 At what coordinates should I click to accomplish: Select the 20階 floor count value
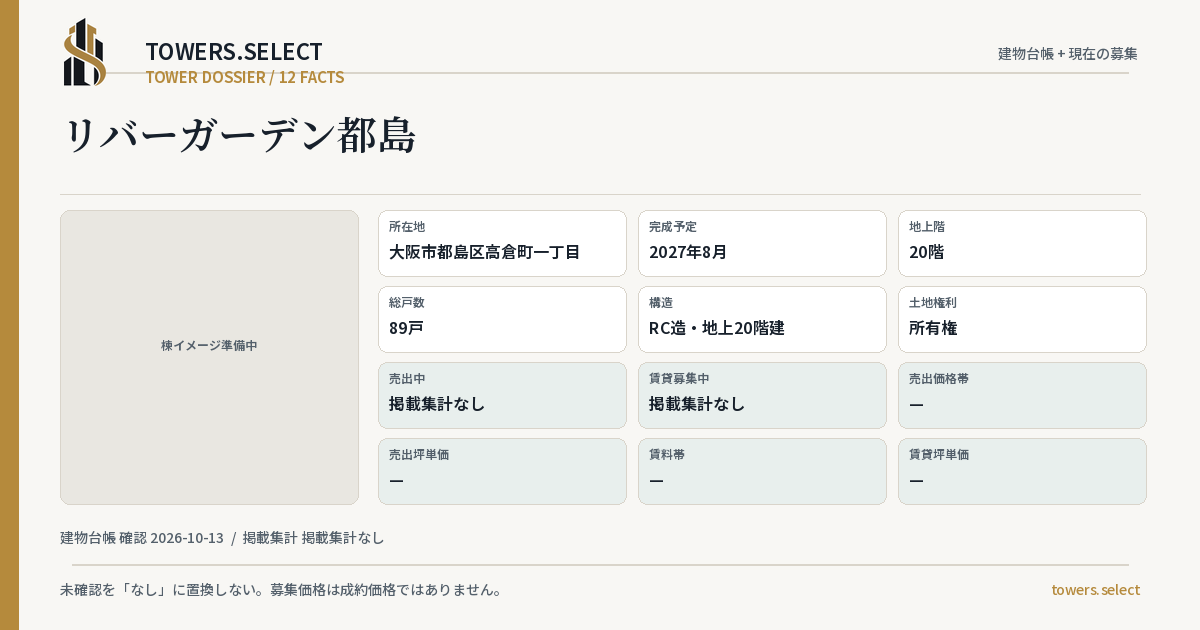click(927, 252)
